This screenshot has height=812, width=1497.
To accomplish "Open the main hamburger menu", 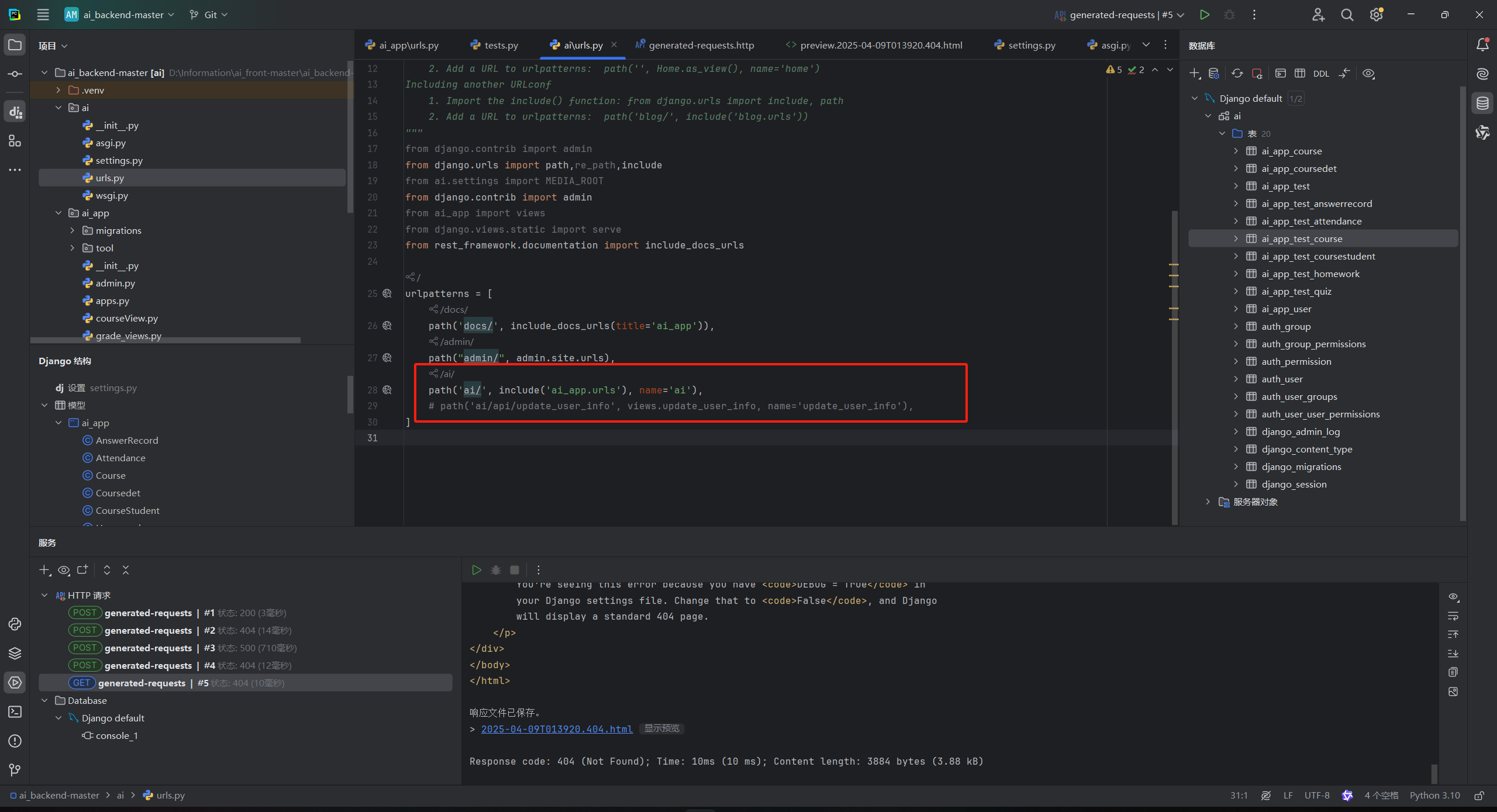I will tap(43, 15).
